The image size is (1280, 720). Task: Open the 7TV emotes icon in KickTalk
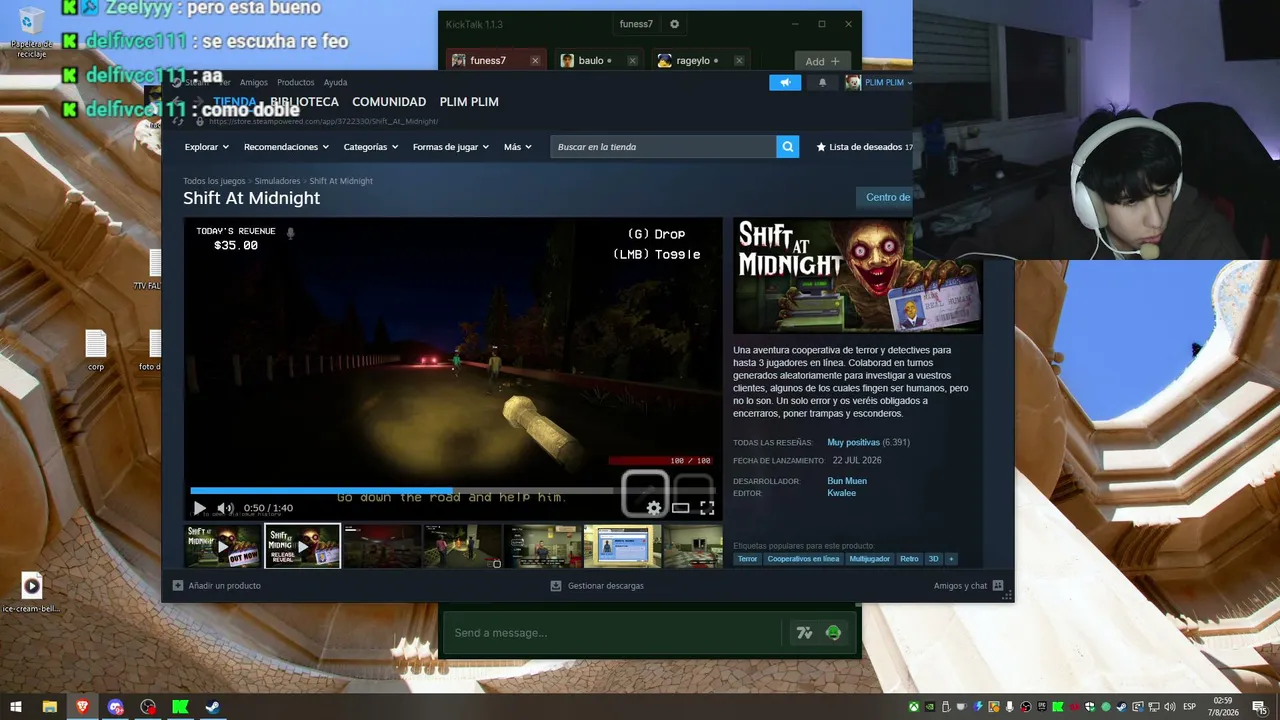804,632
